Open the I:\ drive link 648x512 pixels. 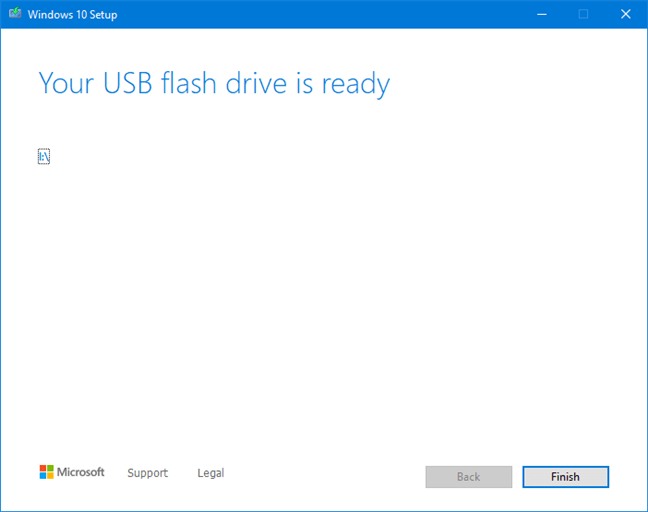click(44, 157)
